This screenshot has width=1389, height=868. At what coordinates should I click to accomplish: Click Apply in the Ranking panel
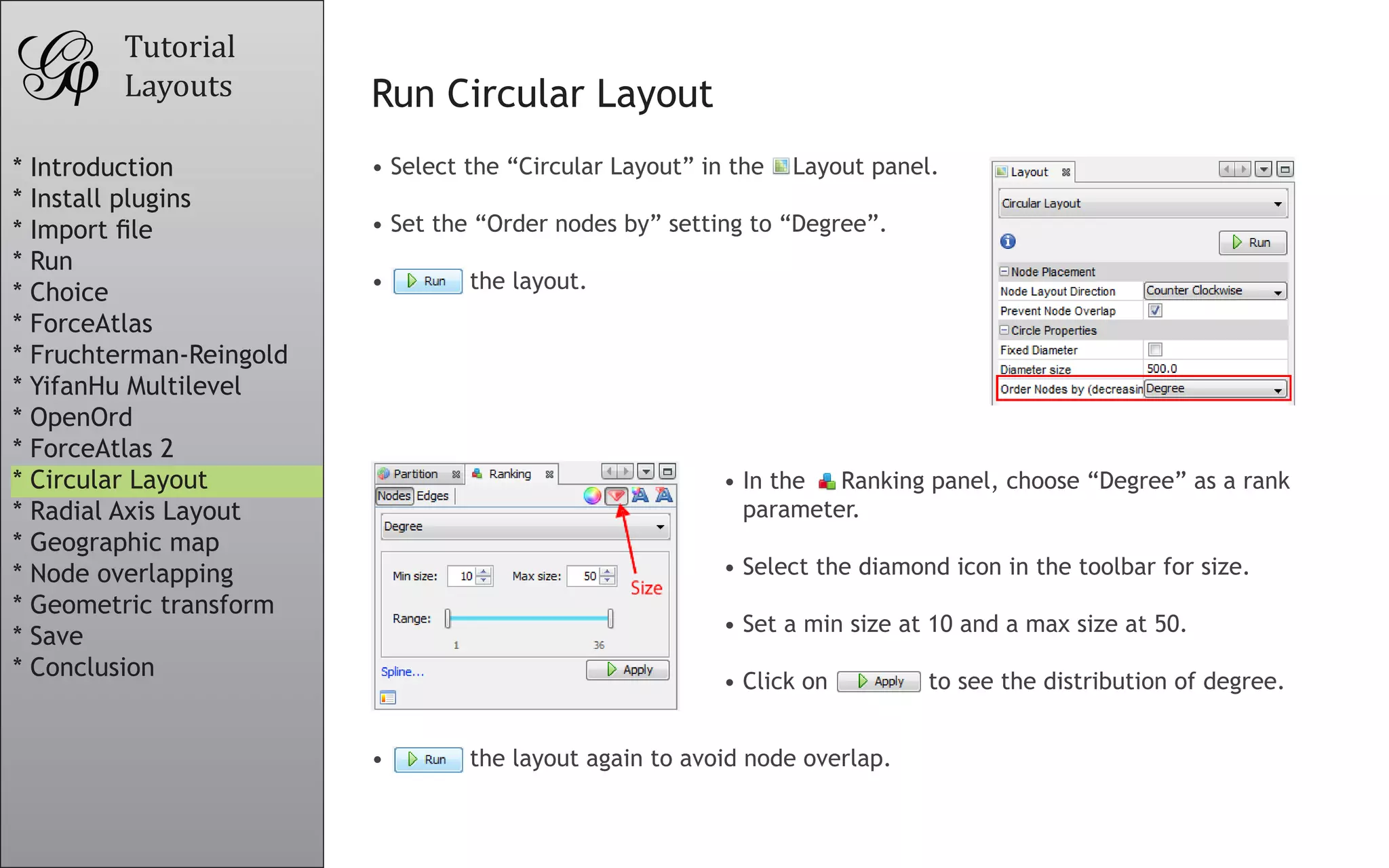pos(627,670)
